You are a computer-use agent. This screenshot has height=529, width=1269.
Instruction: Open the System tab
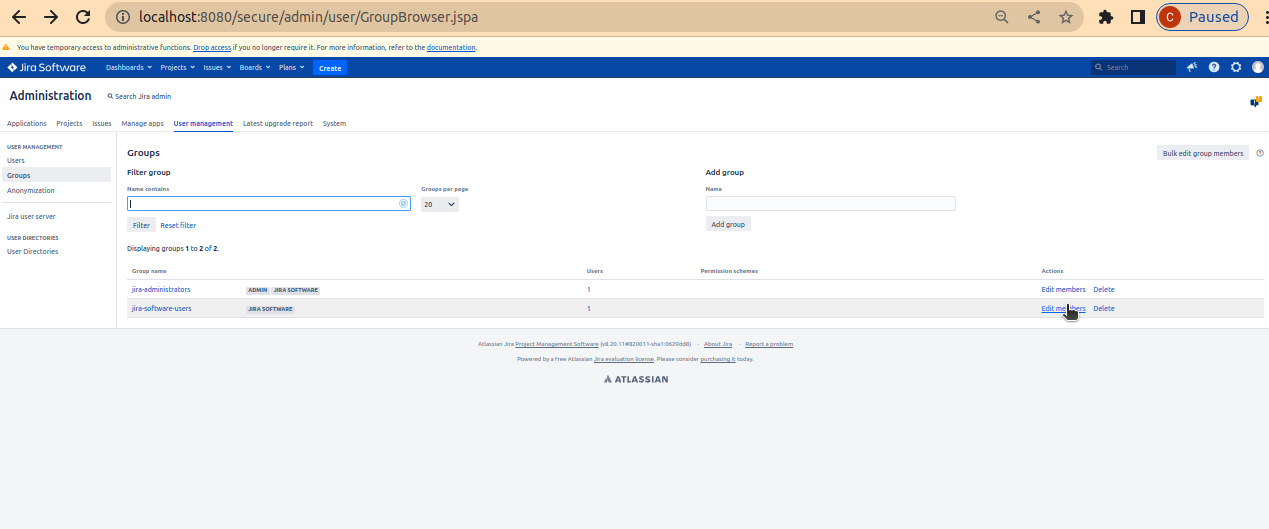coord(334,124)
